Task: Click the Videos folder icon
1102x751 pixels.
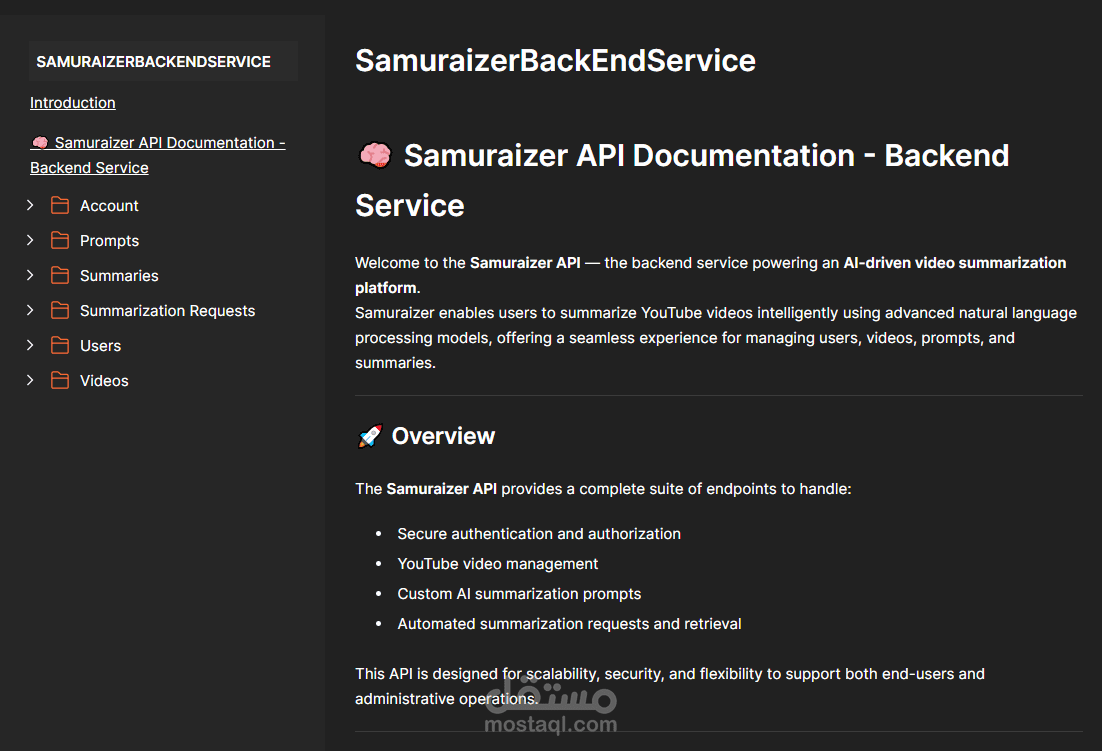Action: click(x=60, y=381)
